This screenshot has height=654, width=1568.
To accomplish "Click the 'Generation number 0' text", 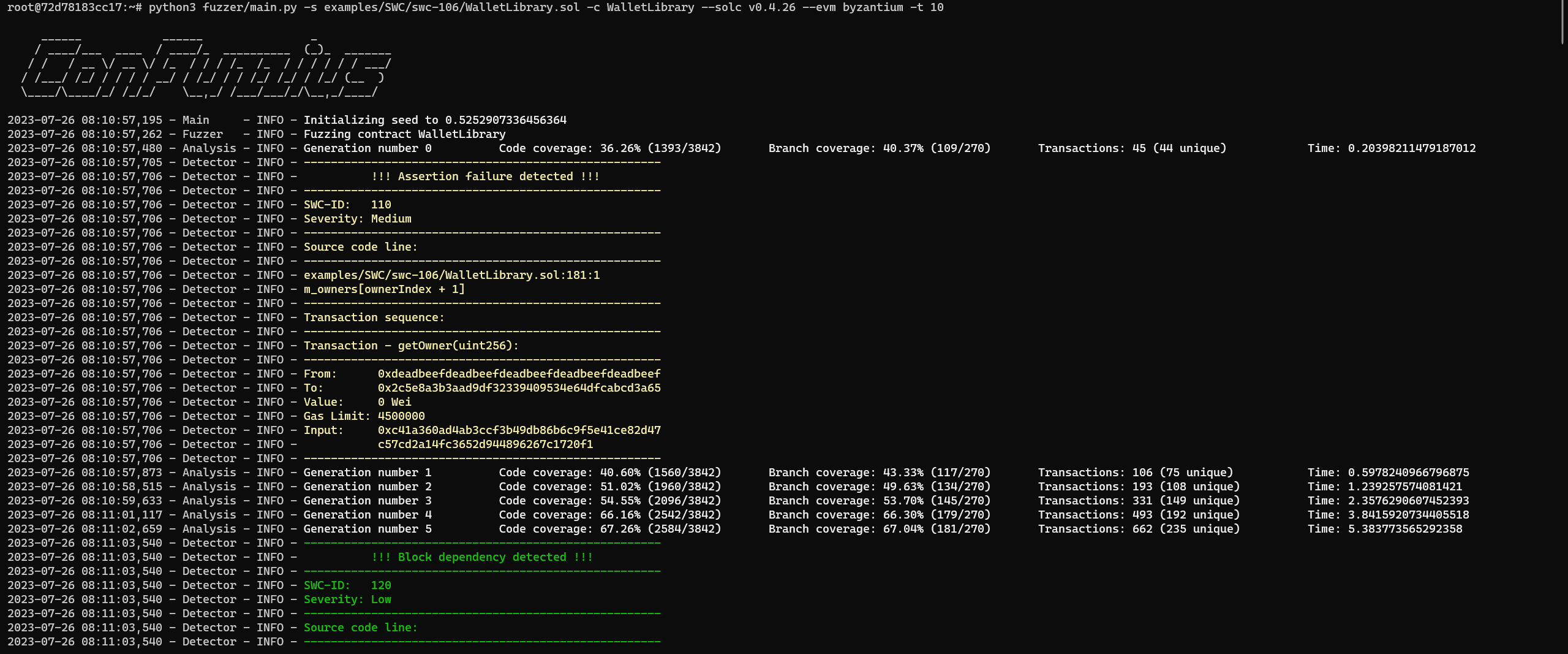I will 367,148.
